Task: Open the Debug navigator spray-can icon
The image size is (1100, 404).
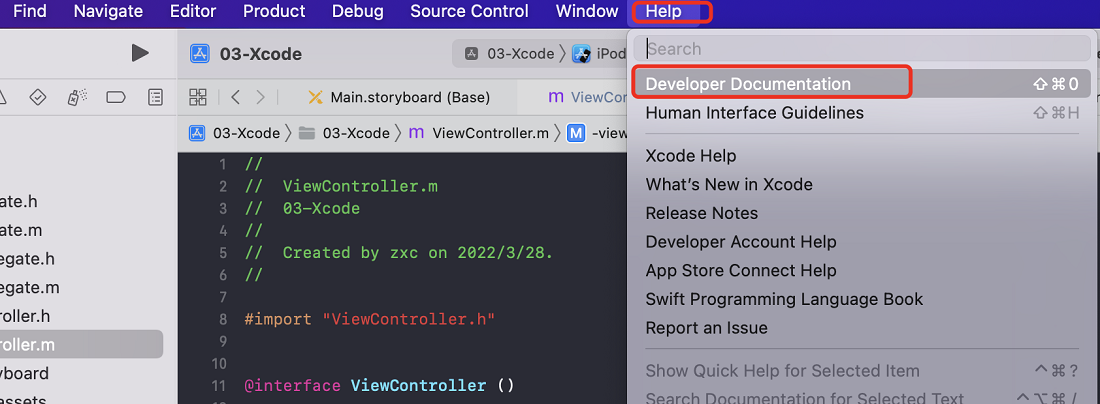Action: pos(77,97)
